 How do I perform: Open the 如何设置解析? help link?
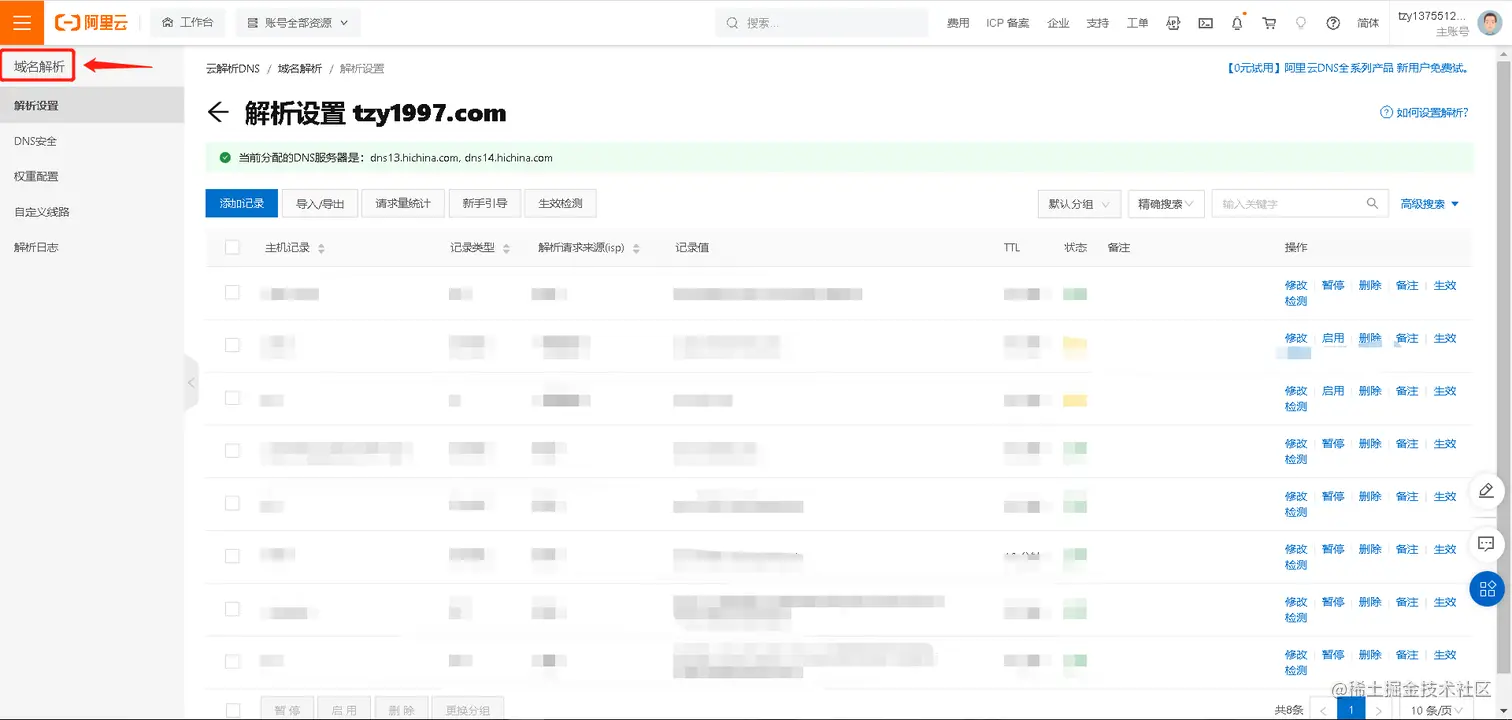[x=1424, y=113]
